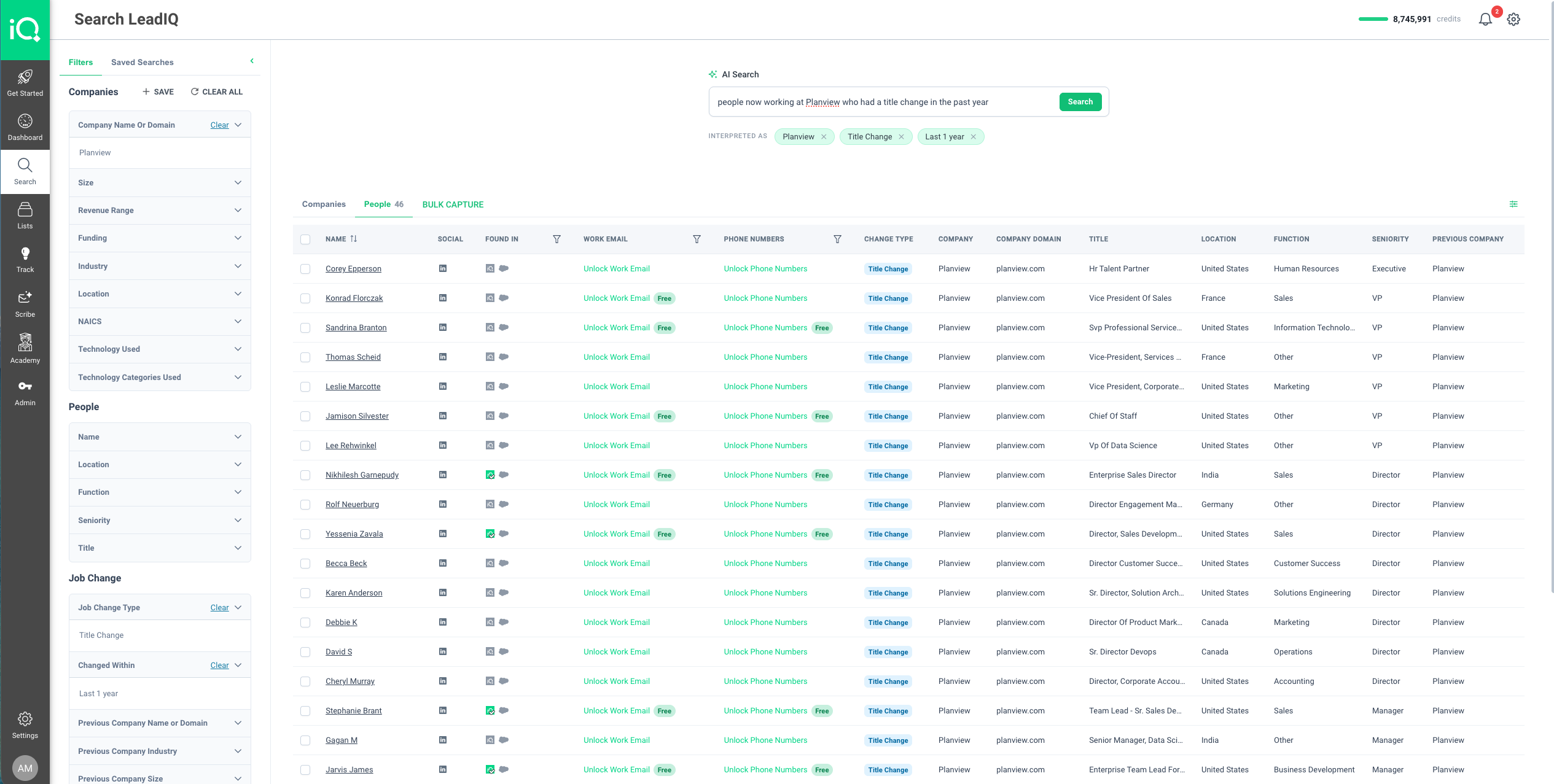The width and height of the screenshot is (1554, 784).
Task: Save the current filter set
Action: (x=158, y=92)
